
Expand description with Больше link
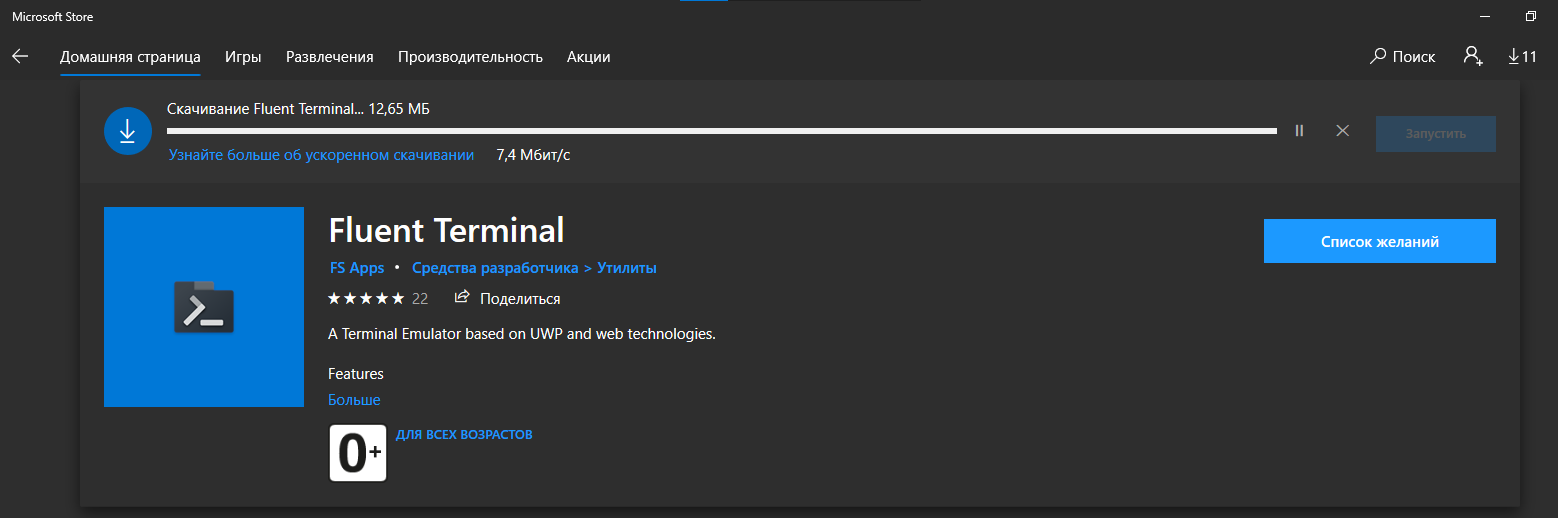(x=354, y=400)
